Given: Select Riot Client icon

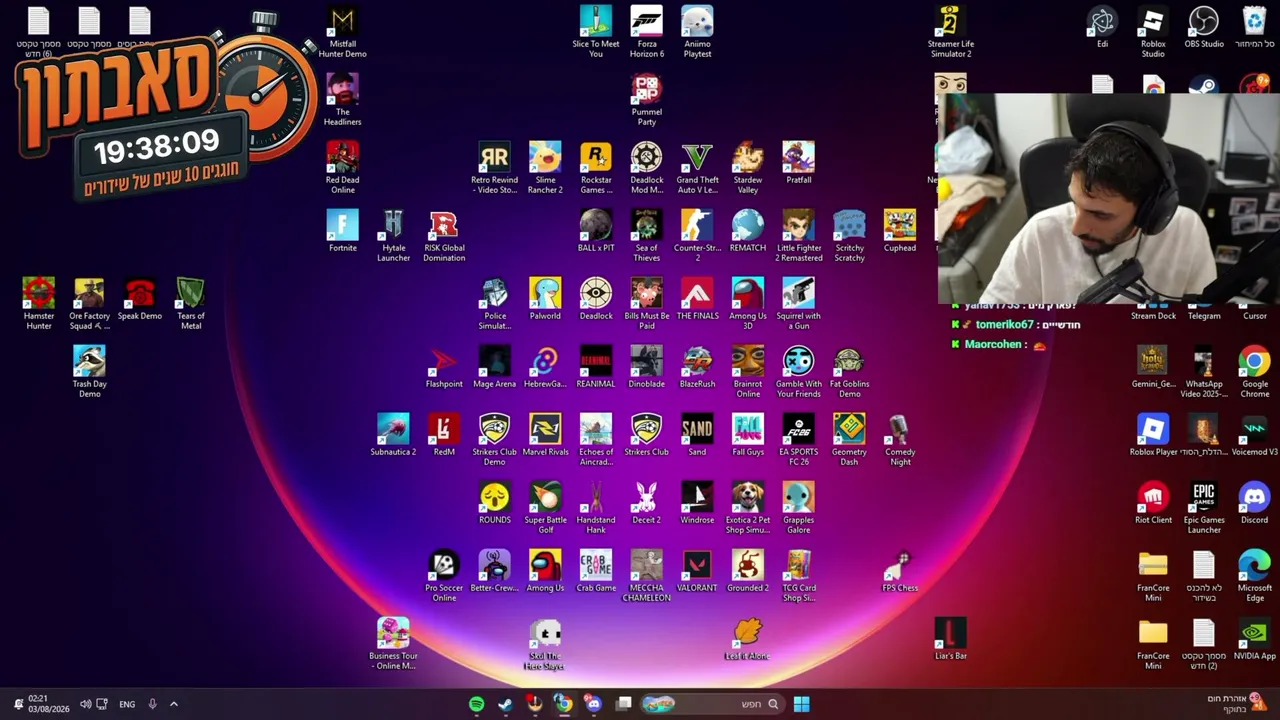Looking at the screenshot, I should click(1153, 503).
